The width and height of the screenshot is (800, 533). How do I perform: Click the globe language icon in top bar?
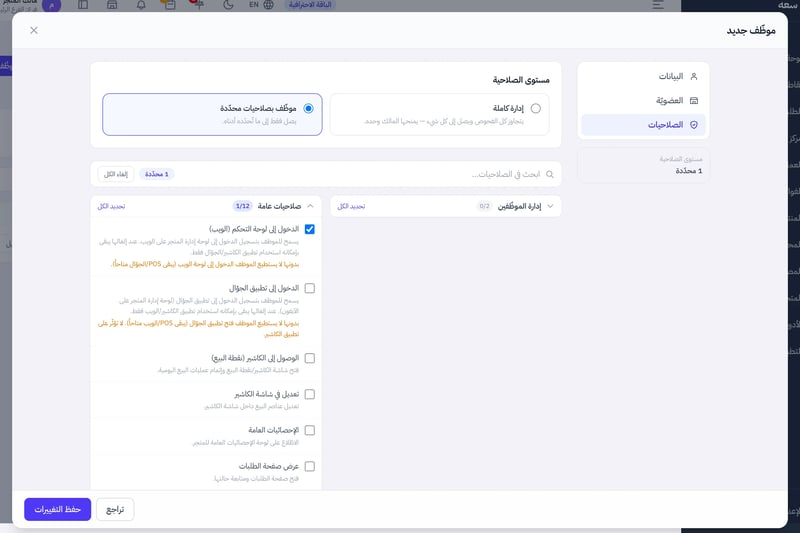click(x=268, y=5)
